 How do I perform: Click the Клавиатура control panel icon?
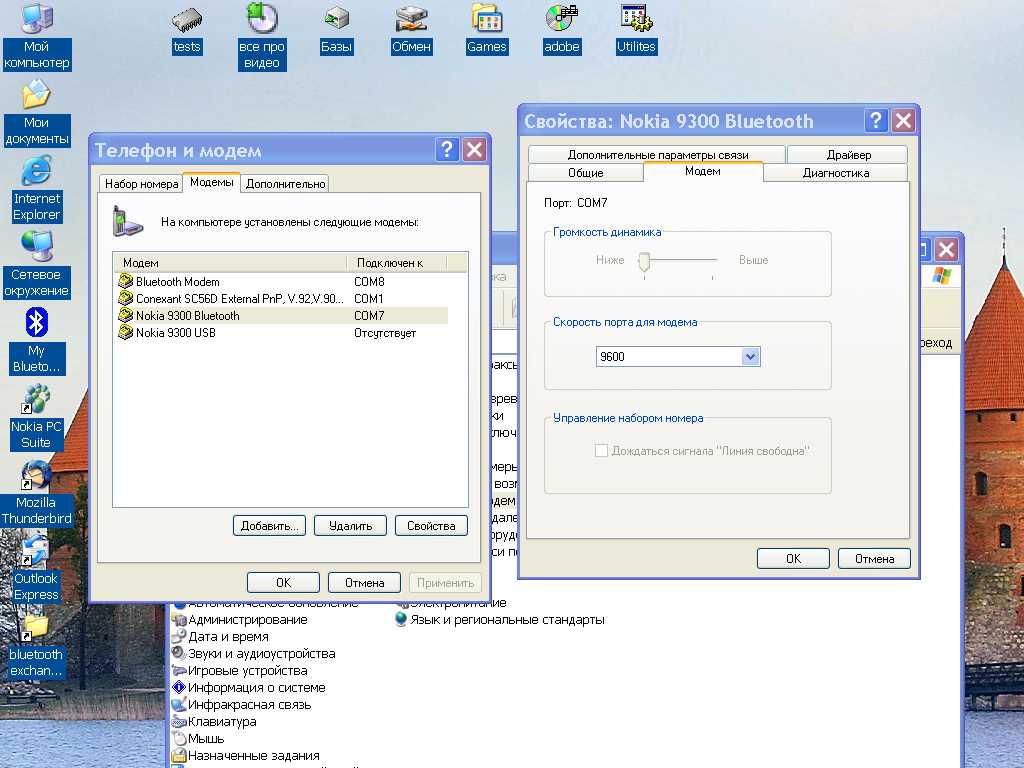click(179, 722)
